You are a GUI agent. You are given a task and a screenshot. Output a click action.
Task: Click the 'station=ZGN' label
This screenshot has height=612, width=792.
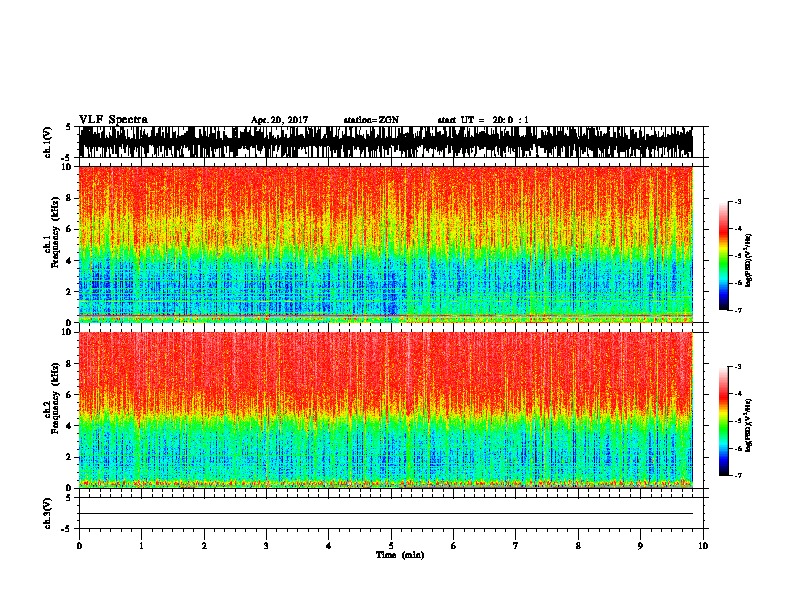click(x=371, y=120)
